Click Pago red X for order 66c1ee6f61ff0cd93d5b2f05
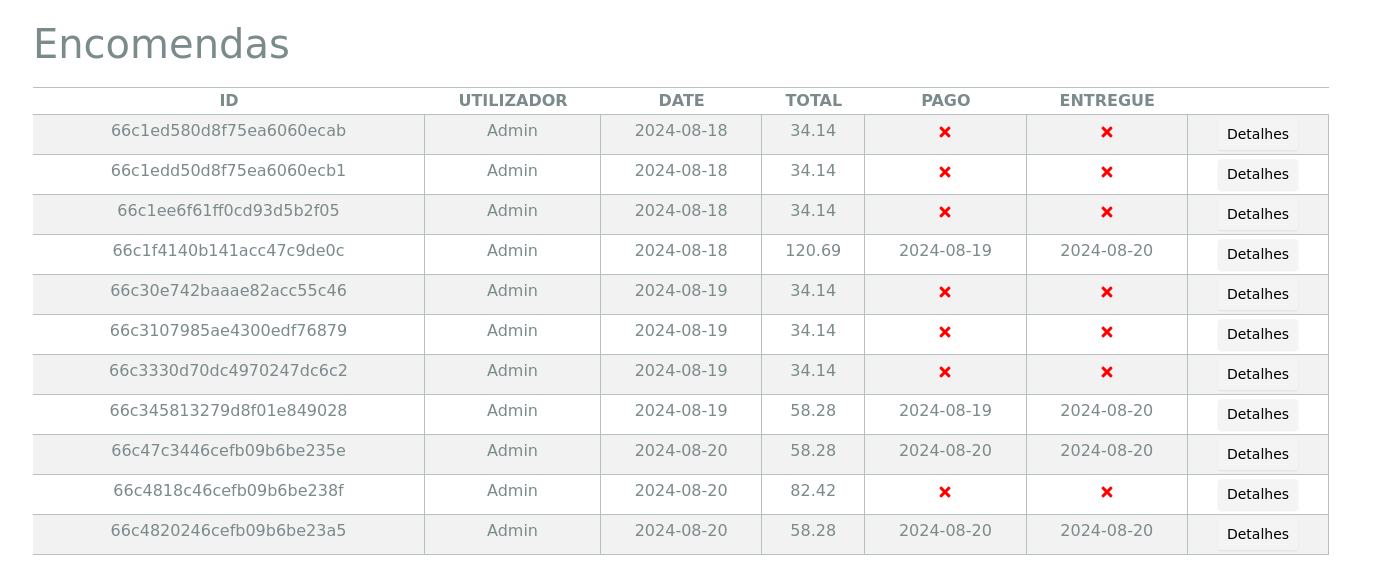This screenshot has height=588, width=1399. [945, 212]
